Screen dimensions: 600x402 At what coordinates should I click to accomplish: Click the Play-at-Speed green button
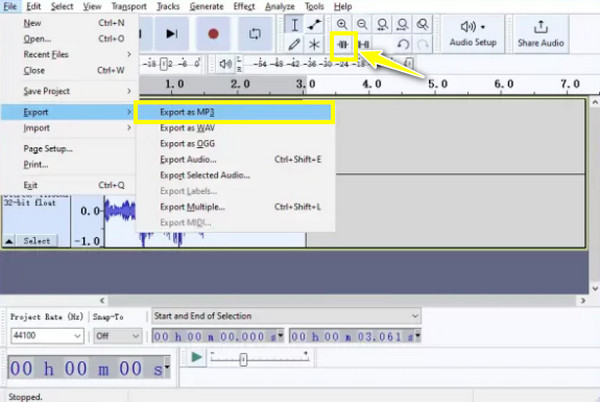(196, 357)
